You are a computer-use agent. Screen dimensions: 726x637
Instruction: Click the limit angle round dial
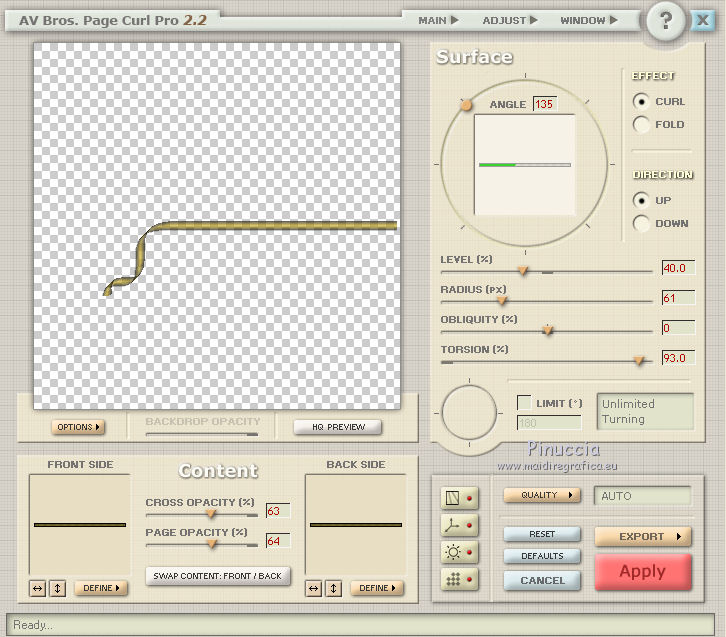click(x=469, y=412)
